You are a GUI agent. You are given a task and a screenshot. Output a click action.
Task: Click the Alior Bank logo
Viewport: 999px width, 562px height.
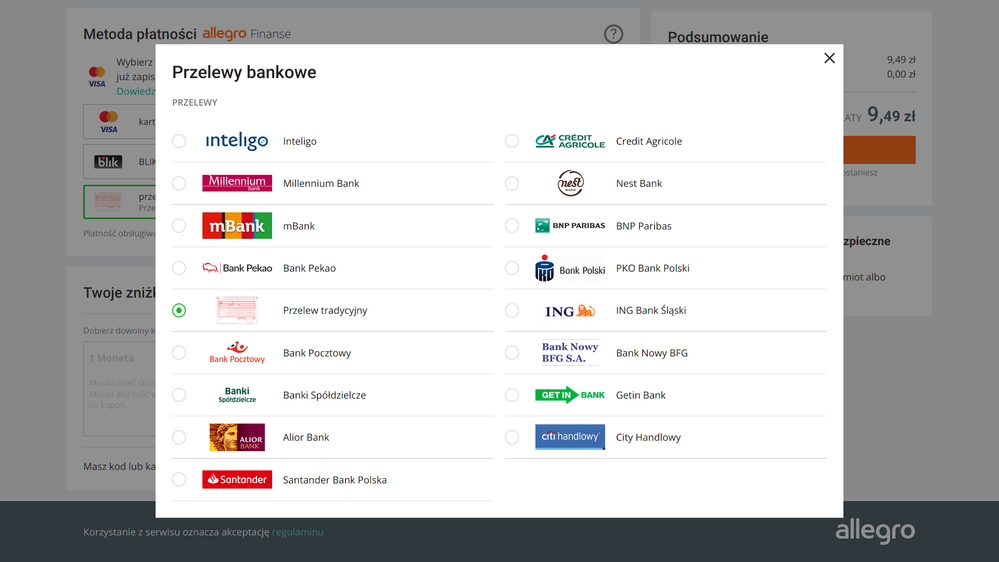[236, 437]
